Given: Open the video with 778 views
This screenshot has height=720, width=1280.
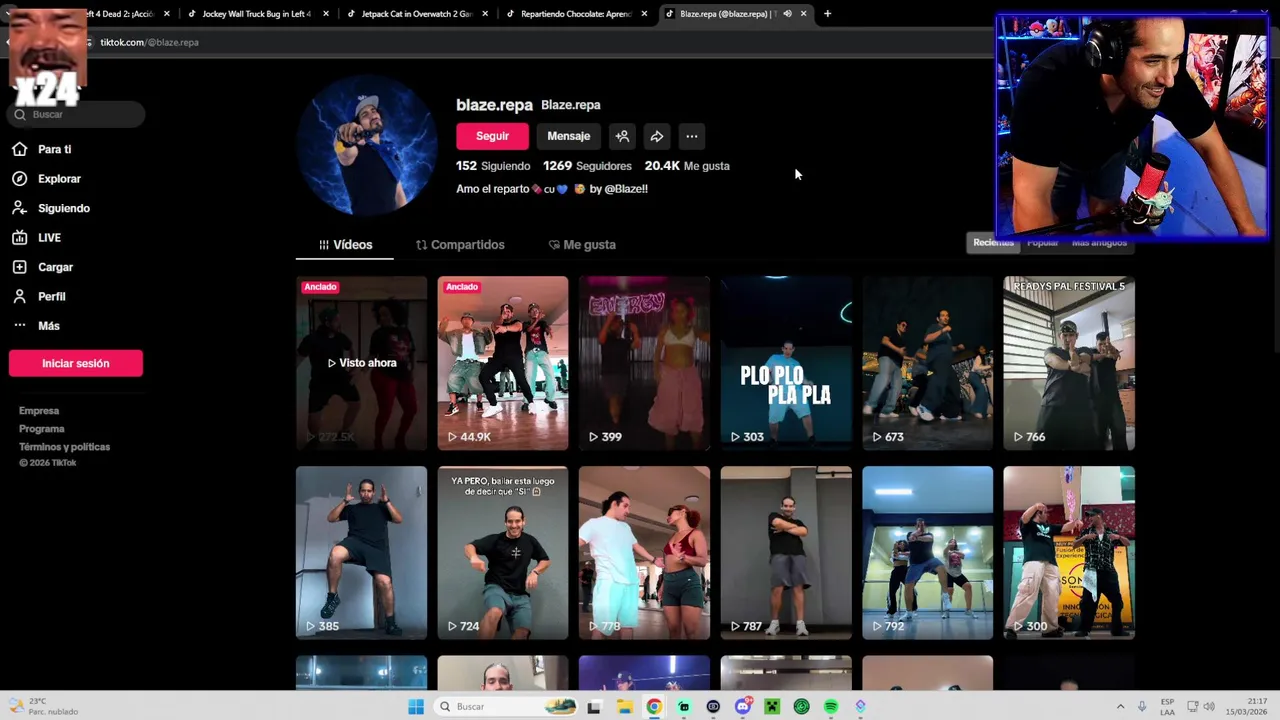Looking at the screenshot, I should point(644,552).
